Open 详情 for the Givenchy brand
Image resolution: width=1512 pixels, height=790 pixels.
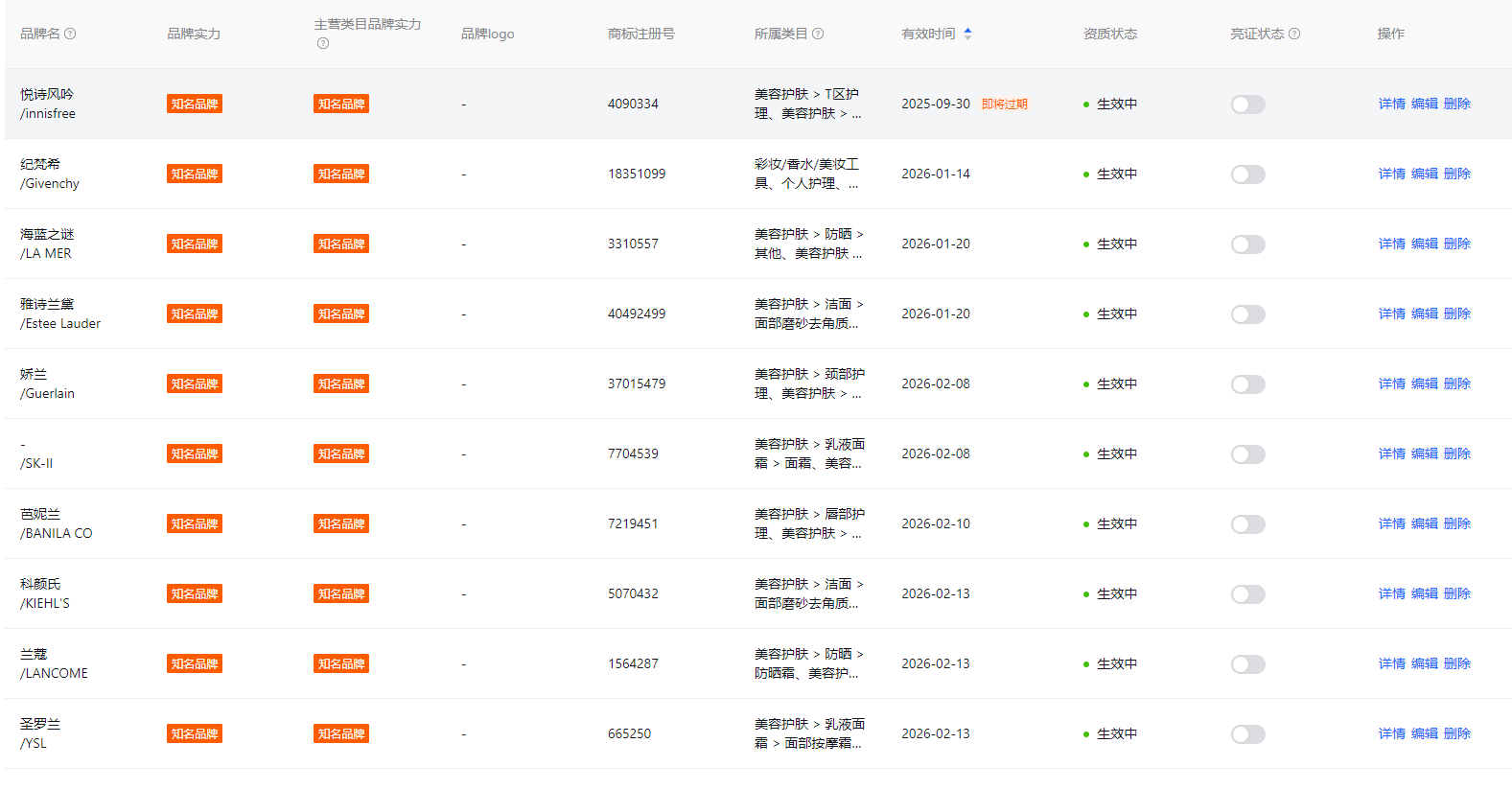1391,174
